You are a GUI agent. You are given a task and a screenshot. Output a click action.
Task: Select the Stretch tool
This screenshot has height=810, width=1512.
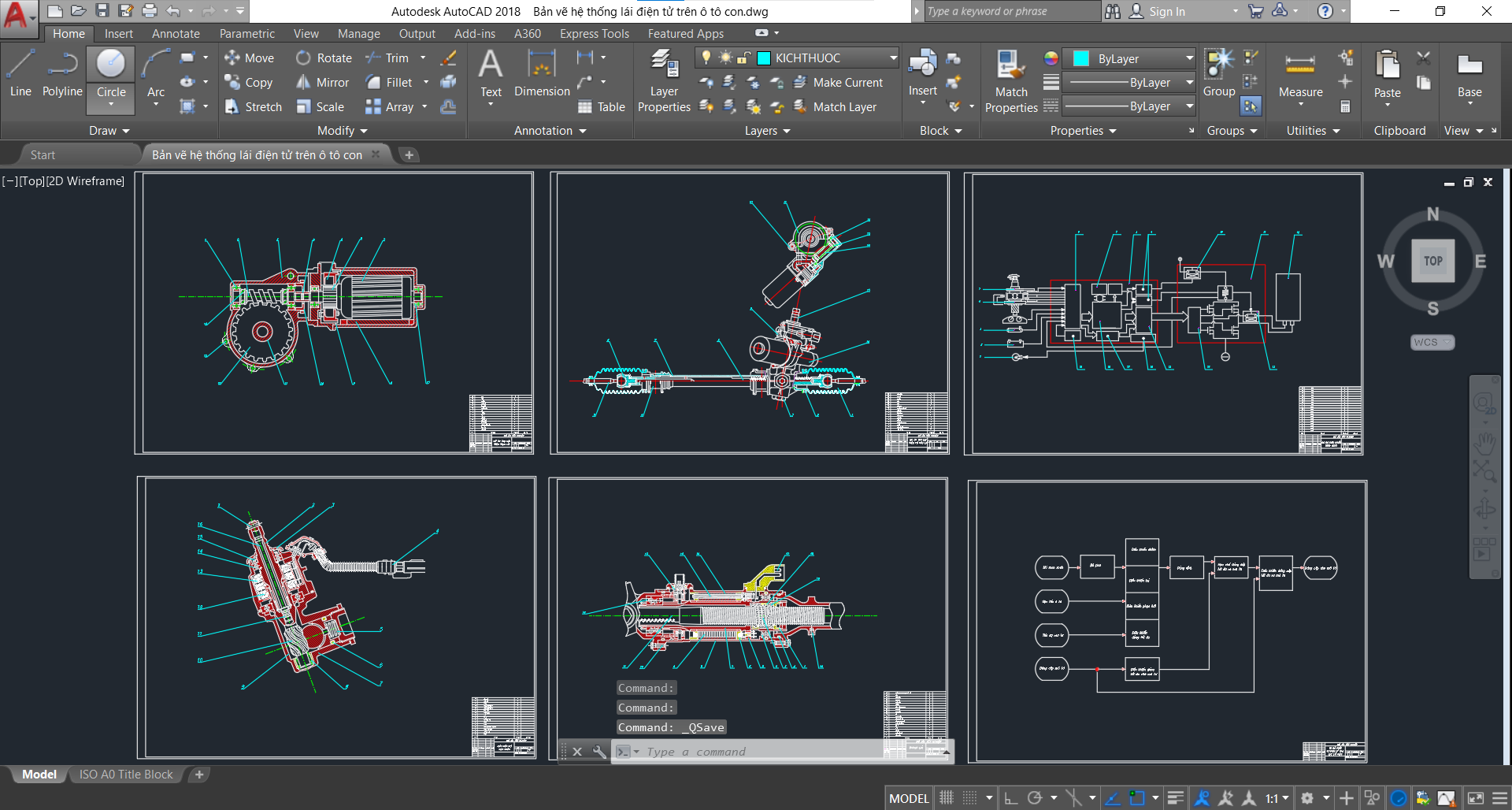pos(253,106)
